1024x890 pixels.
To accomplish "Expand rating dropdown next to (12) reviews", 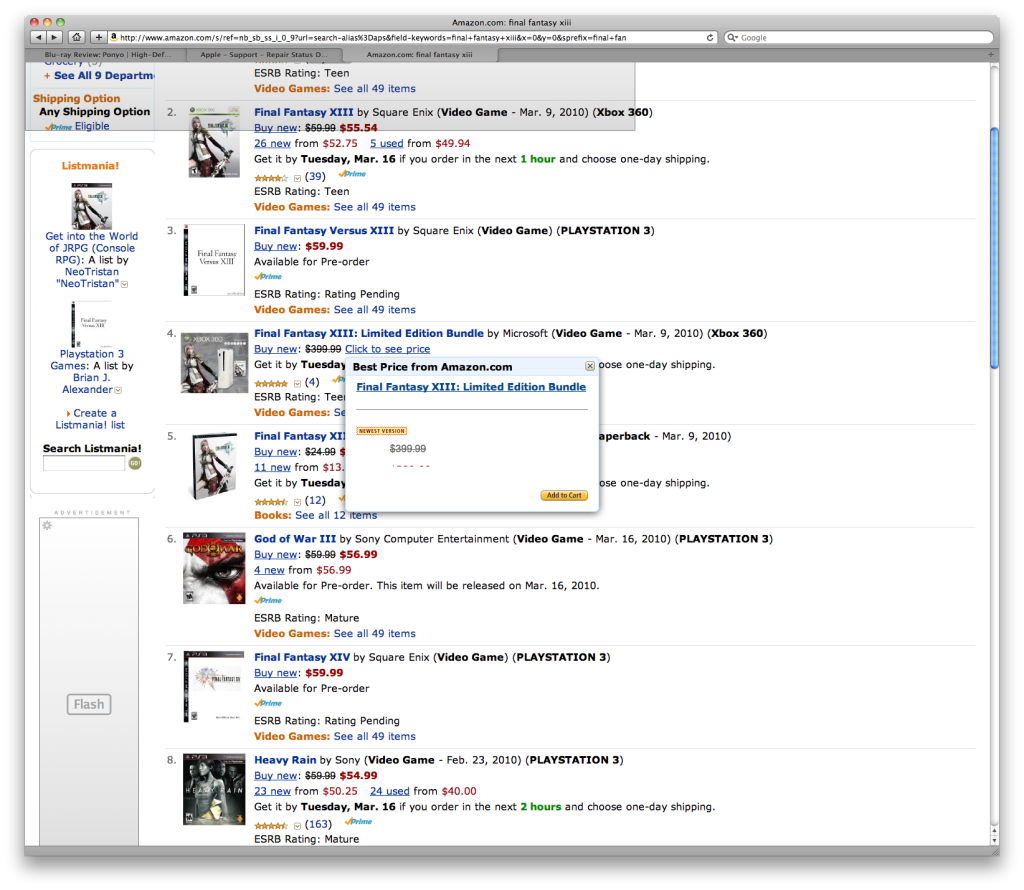I will [x=297, y=501].
